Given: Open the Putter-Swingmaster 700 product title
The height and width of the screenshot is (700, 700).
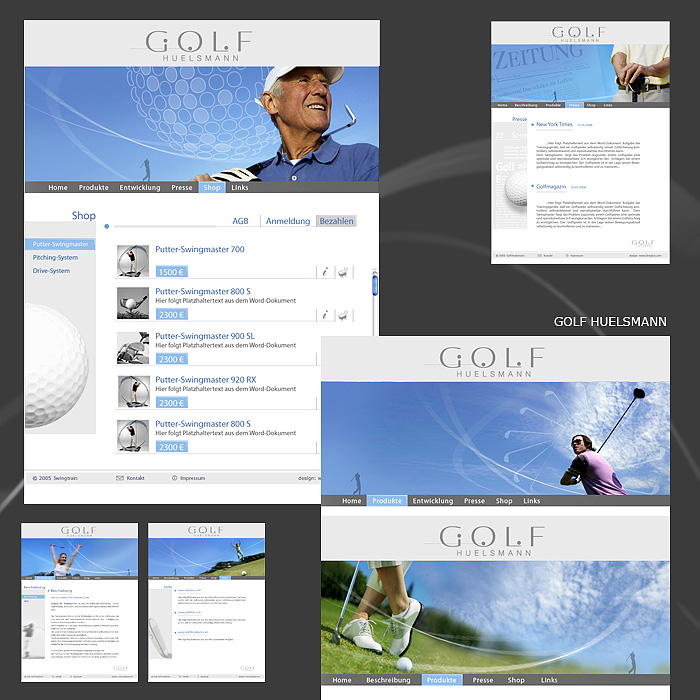Looking at the screenshot, I should click(200, 249).
